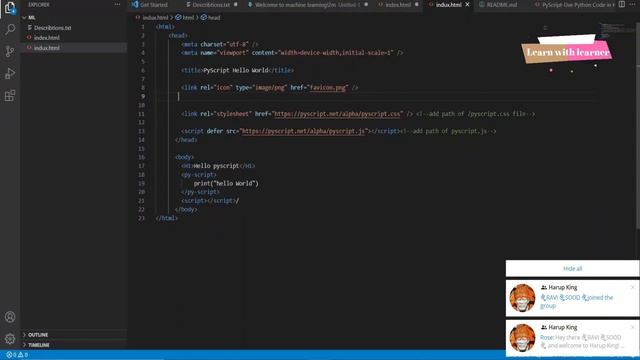The width and height of the screenshot is (640, 360).
Task: Open Explorer views and more actions menu
Action: coord(118,4)
